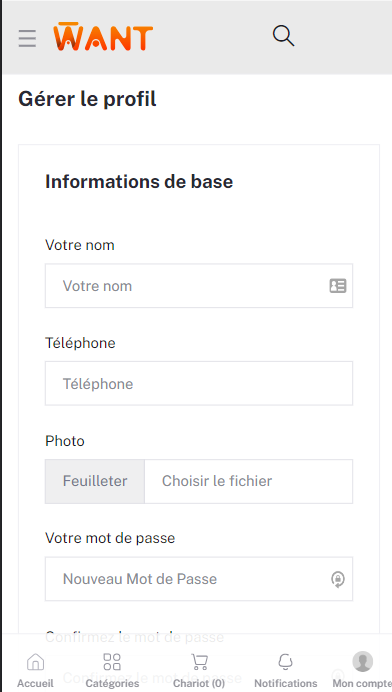Viewport: 392px width, 692px height.
Task: Focus the Votre nom input field
Action: tap(199, 286)
